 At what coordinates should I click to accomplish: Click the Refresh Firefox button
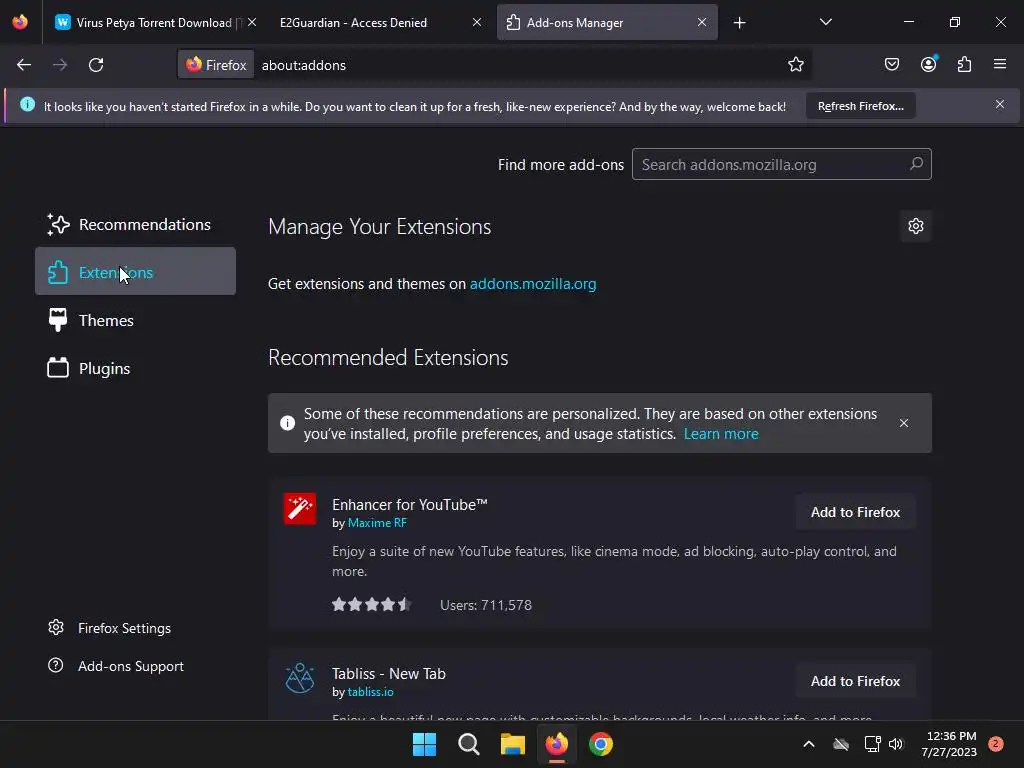point(860,106)
